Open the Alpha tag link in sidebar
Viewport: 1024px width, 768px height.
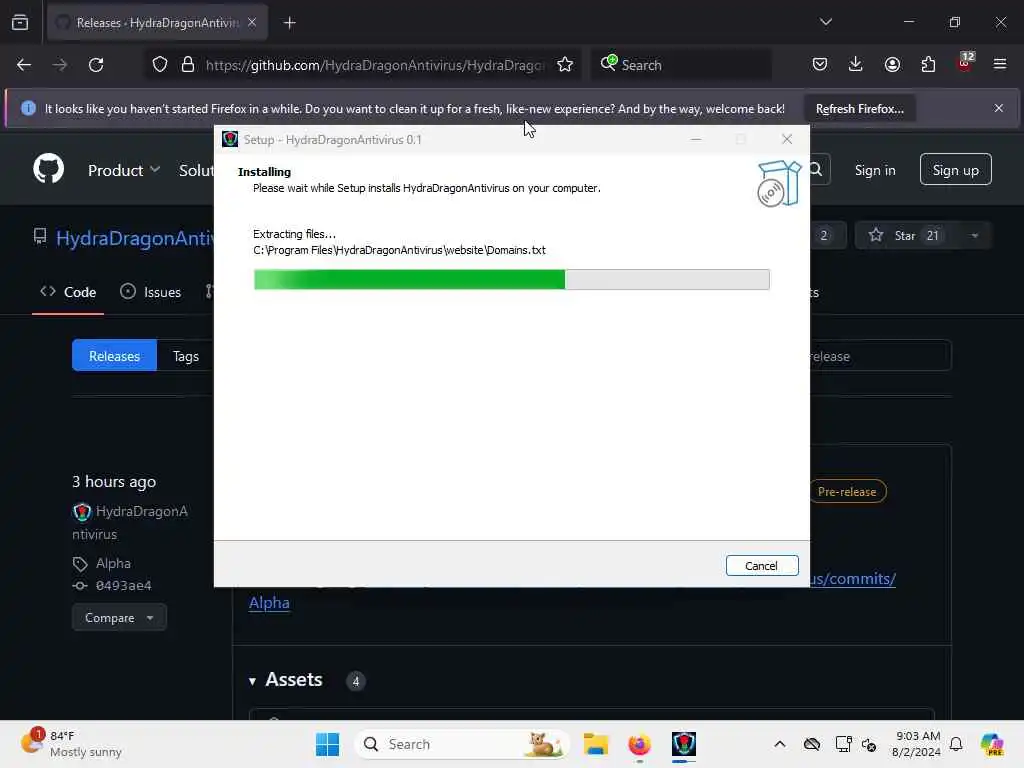[113, 563]
